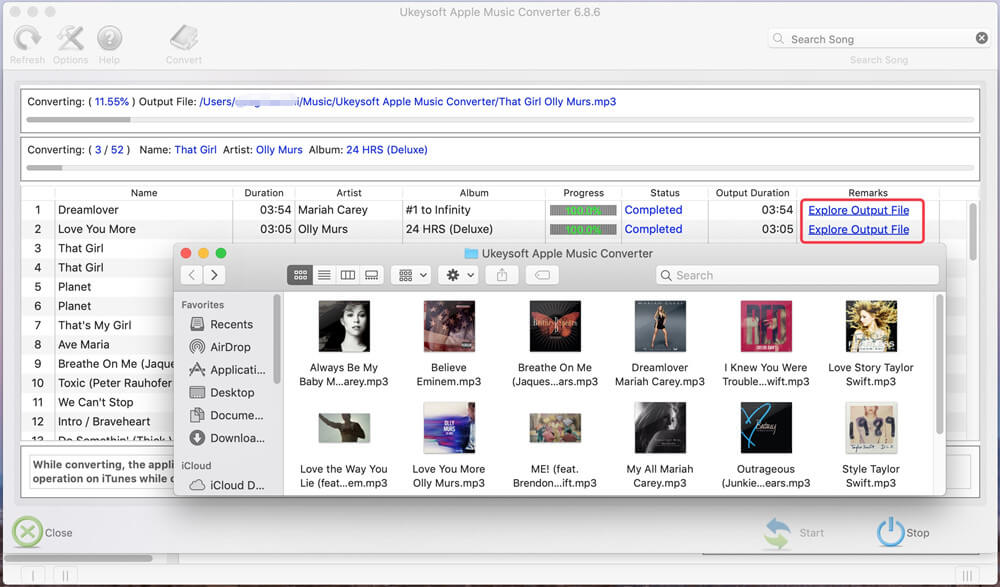Click the Convert toolbar icon
Image resolution: width=1000 pixels, height=587 pixels.
(x=184, y=40)
